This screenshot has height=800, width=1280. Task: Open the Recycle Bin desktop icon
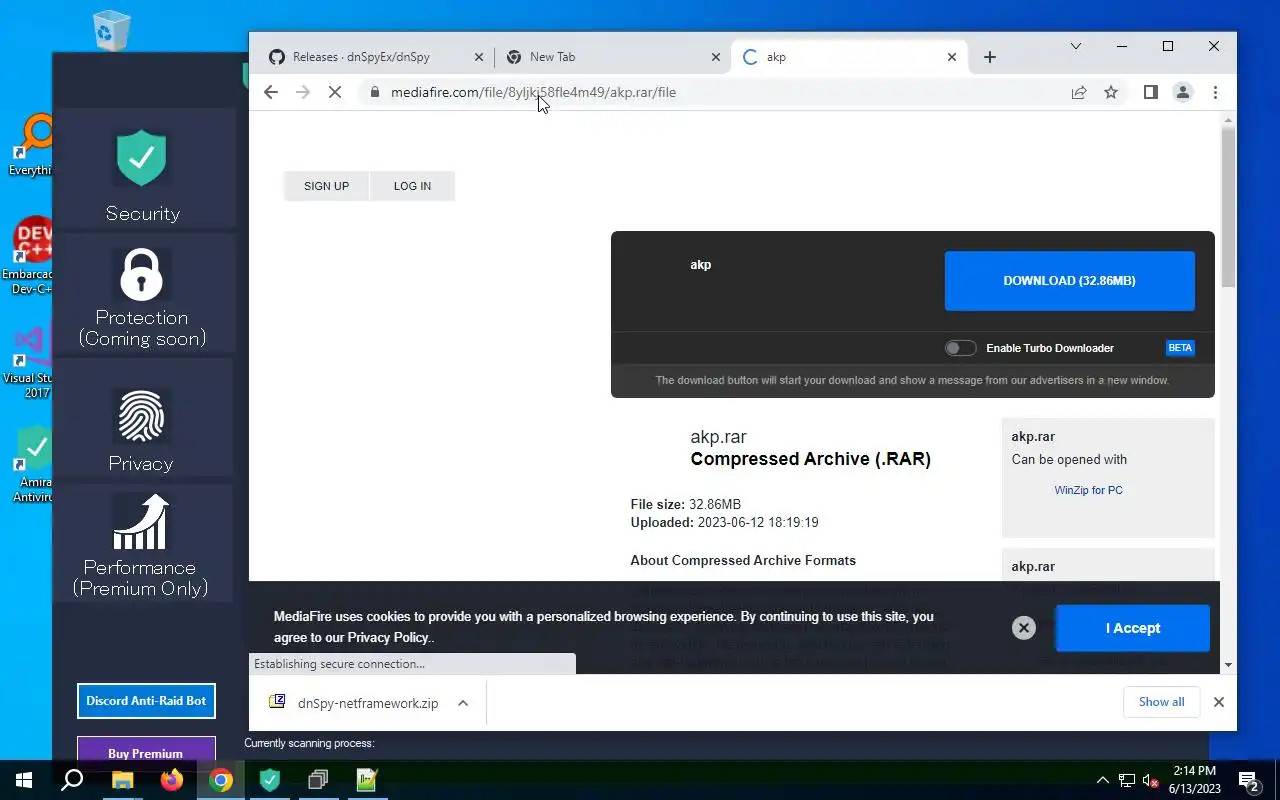pyautogui.click(x=110, y=30)
